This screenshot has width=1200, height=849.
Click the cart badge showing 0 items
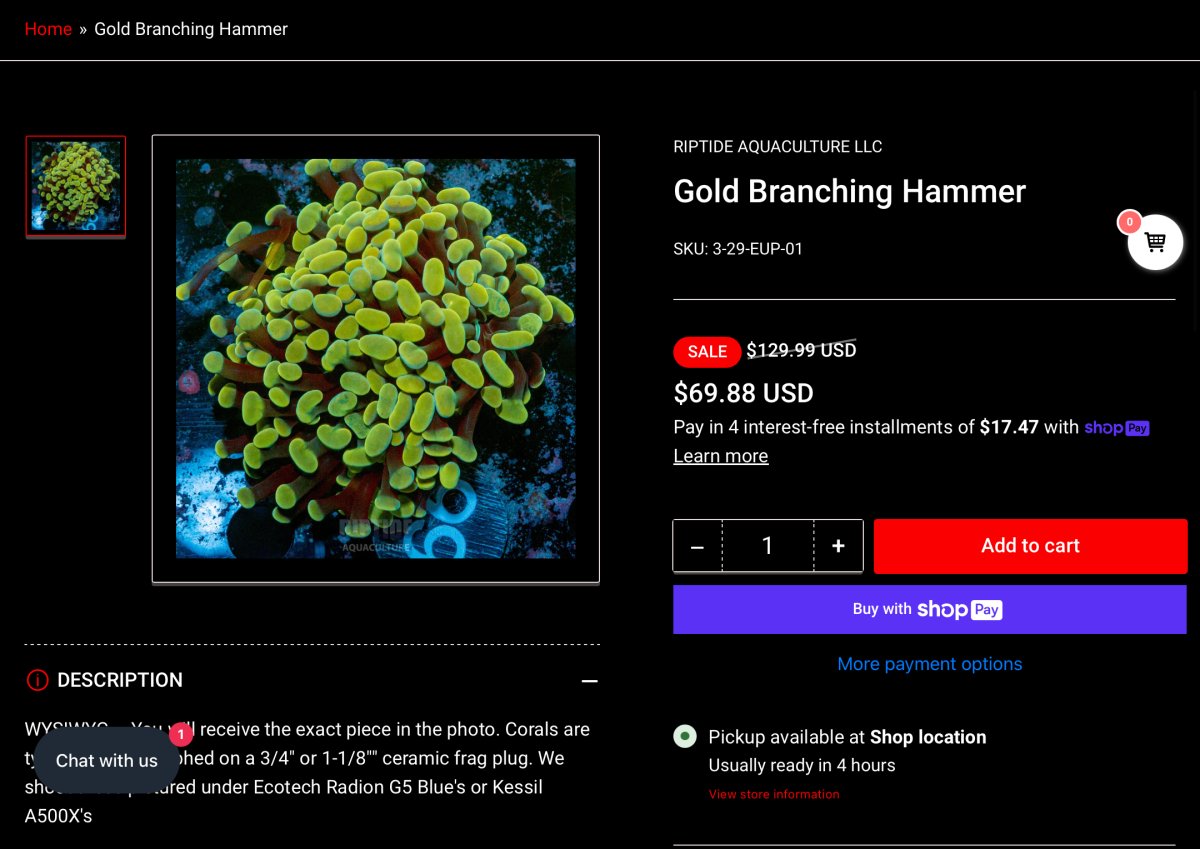(x=1129, y=221)
